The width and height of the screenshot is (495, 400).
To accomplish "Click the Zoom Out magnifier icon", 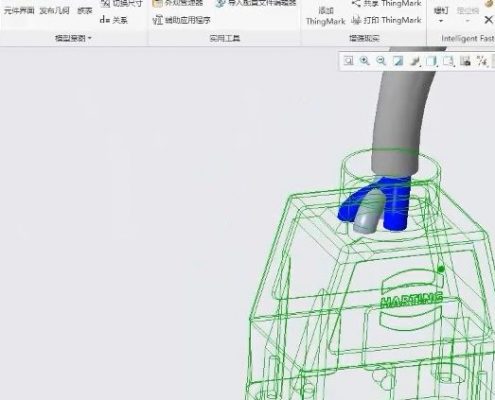I will click(381, 61).
